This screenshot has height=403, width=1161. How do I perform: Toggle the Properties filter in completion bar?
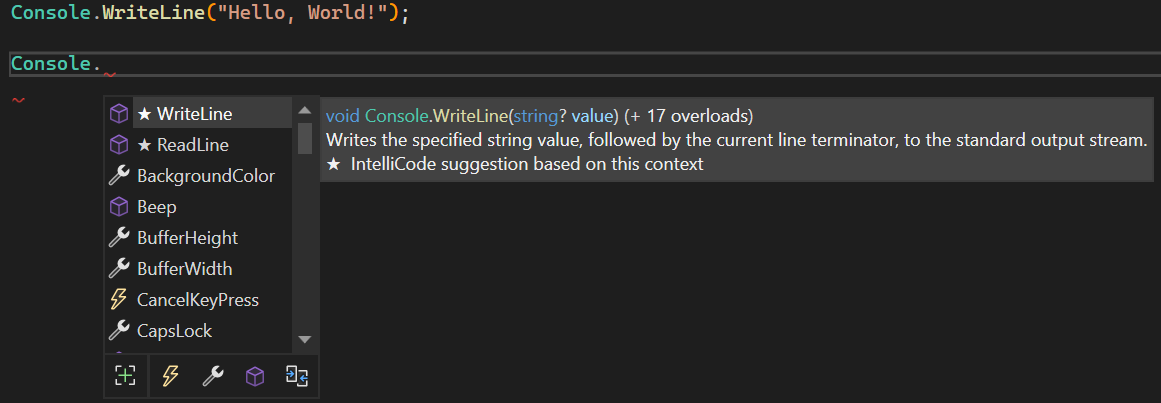(212, 376)
